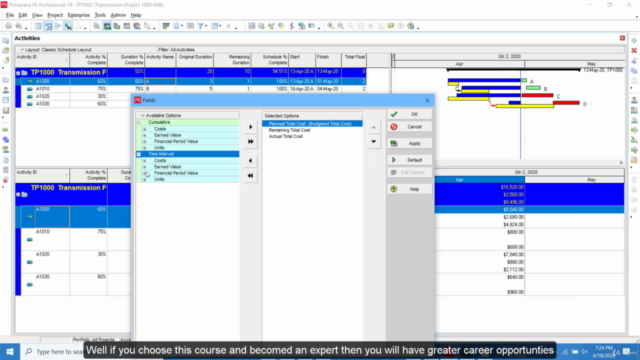Expand Costs under Cumulative
Screen dimensions: 640x360
pyautogui.click(x=144, y=129)
